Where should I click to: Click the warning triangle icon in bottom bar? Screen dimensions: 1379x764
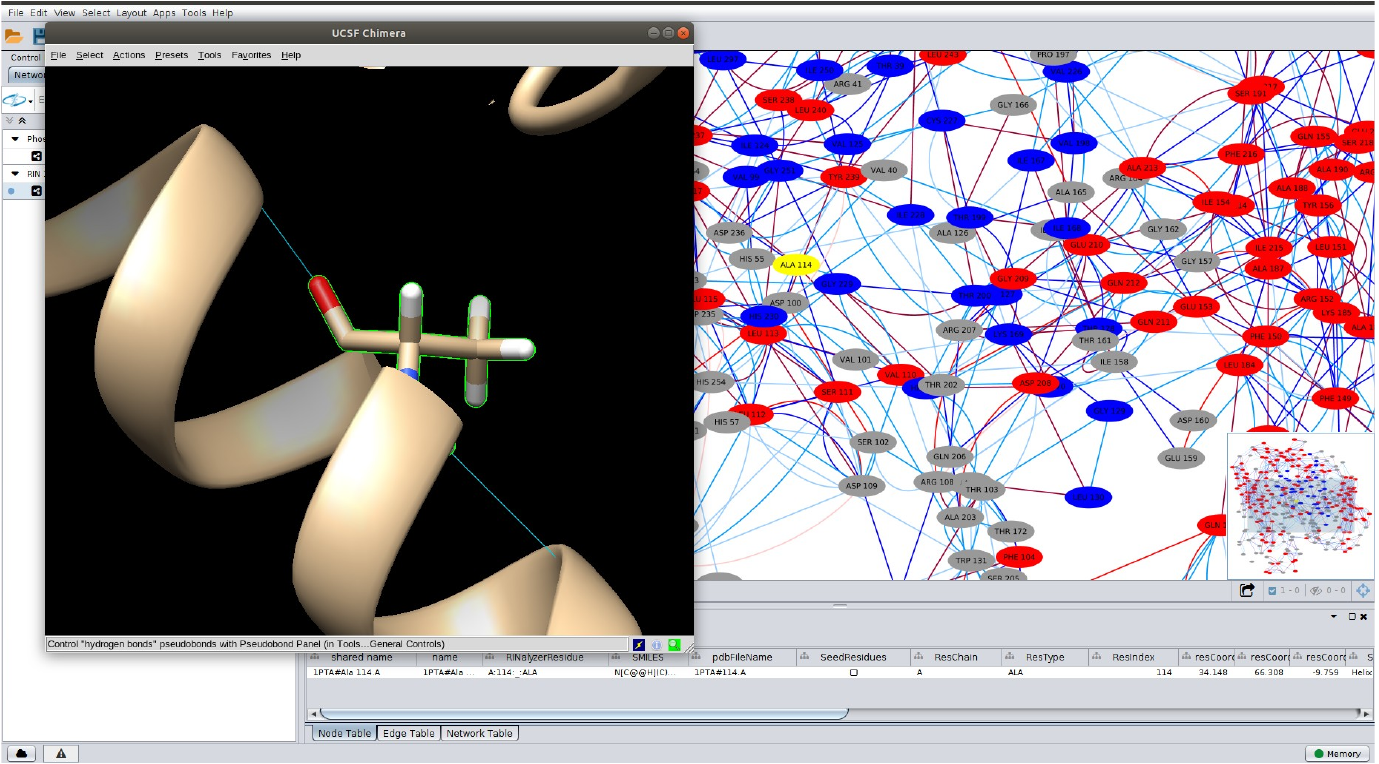[61, 753]
